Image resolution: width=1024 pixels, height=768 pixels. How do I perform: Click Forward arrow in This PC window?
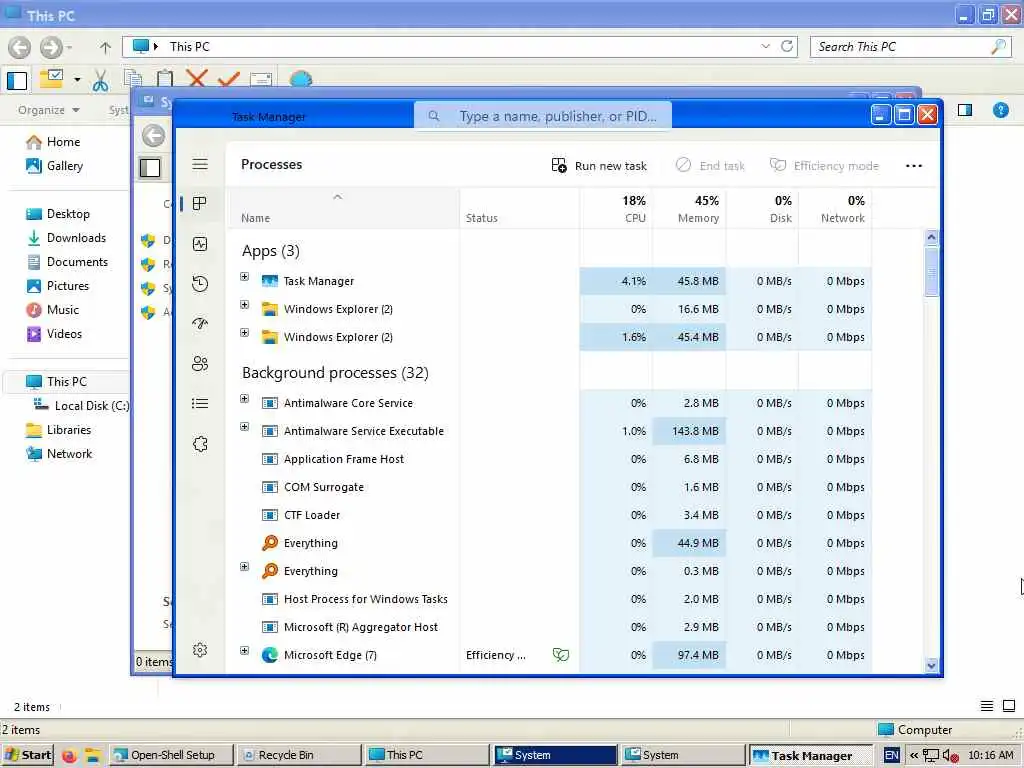coord(50,47)
